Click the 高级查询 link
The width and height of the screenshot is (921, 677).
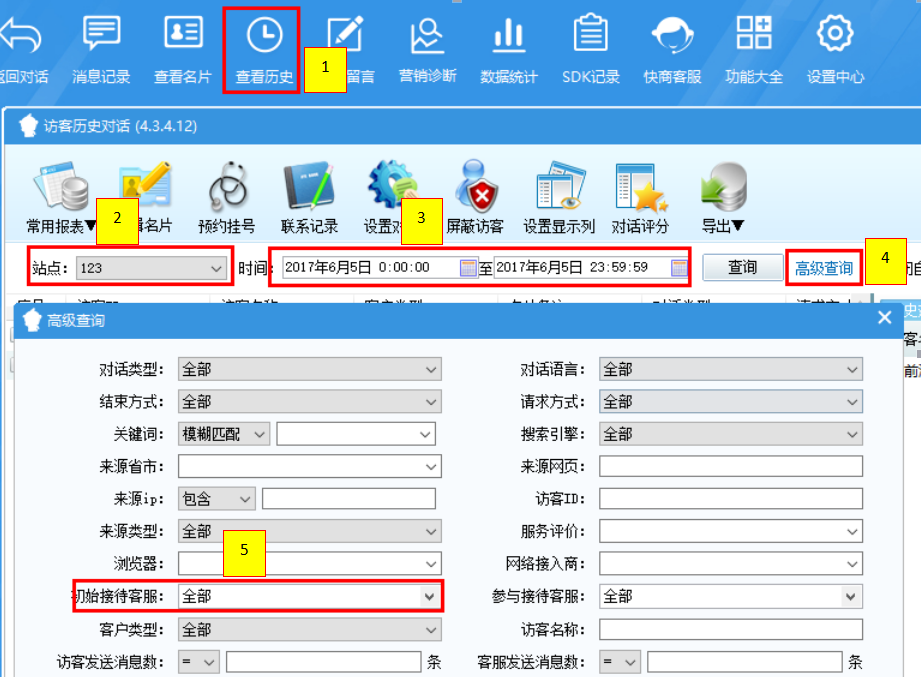(x=824, y=268)
